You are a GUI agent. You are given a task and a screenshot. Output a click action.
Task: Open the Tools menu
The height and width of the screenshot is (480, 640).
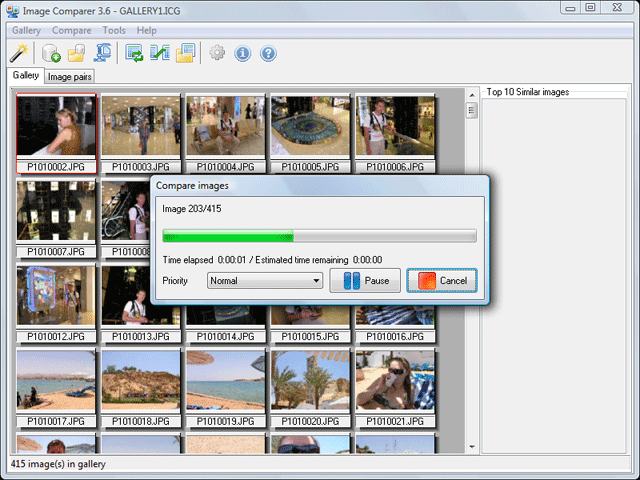[x=114, y=31]
